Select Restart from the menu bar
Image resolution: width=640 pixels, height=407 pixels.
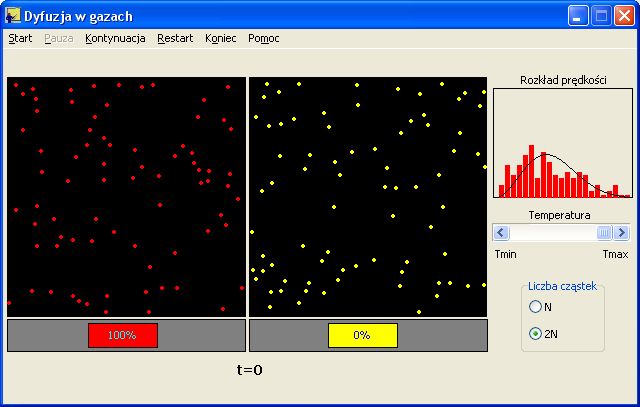[174, 38]
